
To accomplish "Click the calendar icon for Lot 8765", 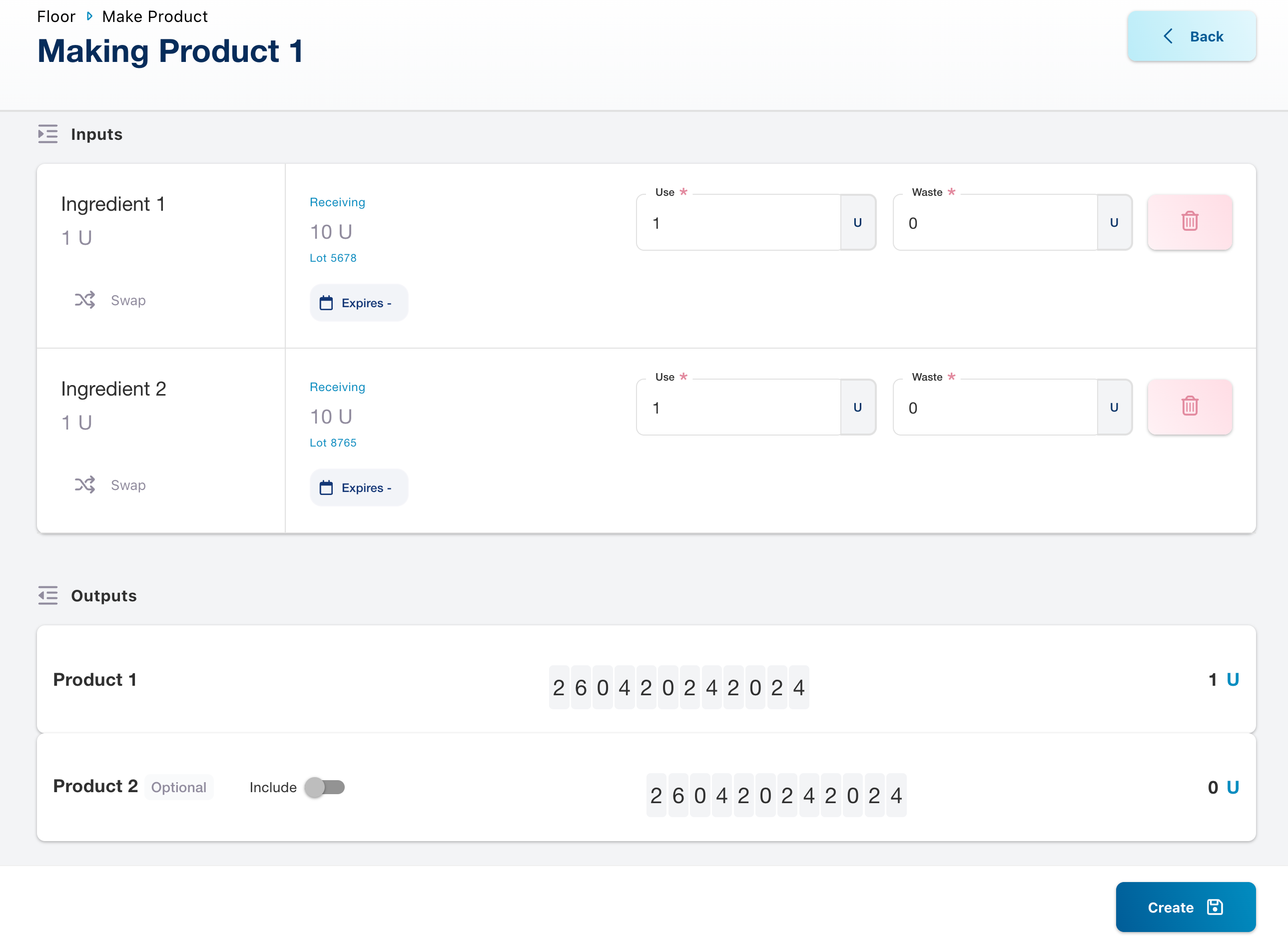I will pos(326,487).
